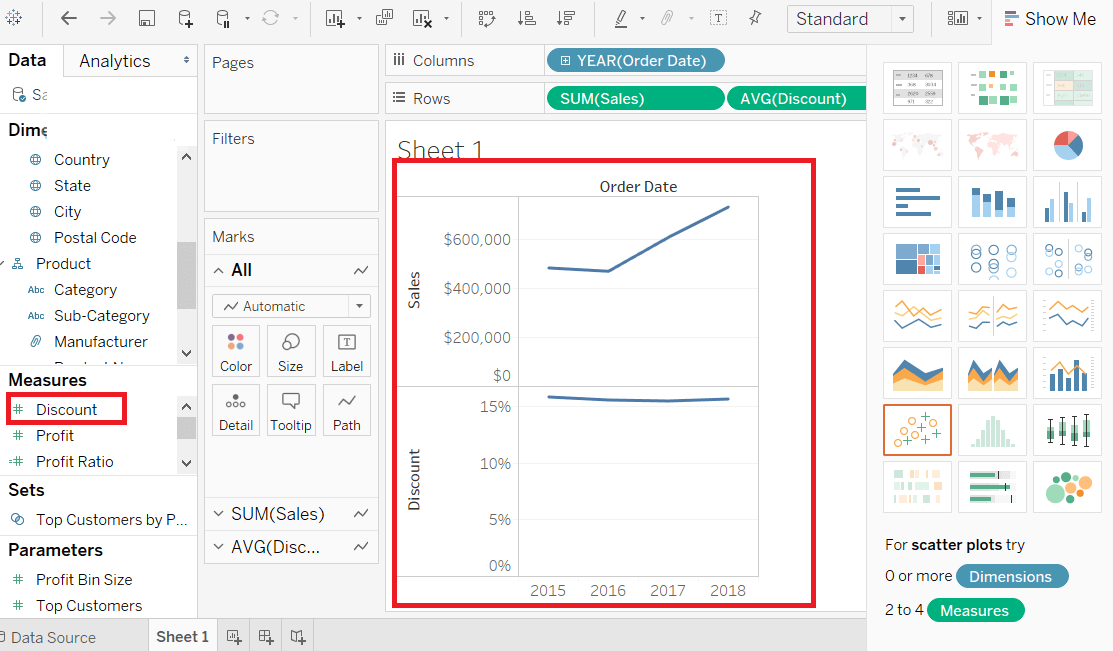
Task: Select the Sheet 1 tab
Action: (182, 637)
